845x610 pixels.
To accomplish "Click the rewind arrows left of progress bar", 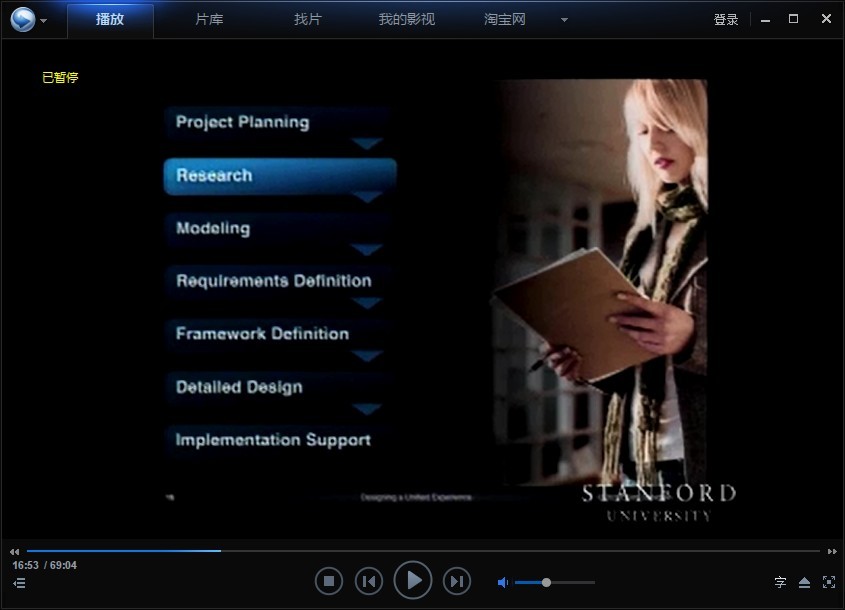I will (x=14, y=551).
